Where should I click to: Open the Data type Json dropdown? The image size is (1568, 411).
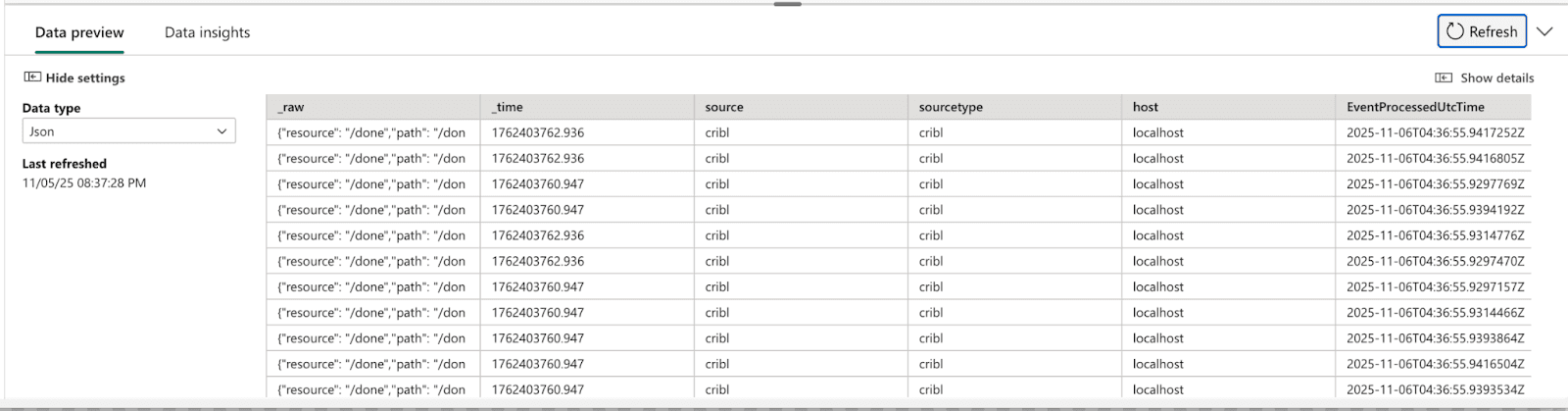click(128, 131)
